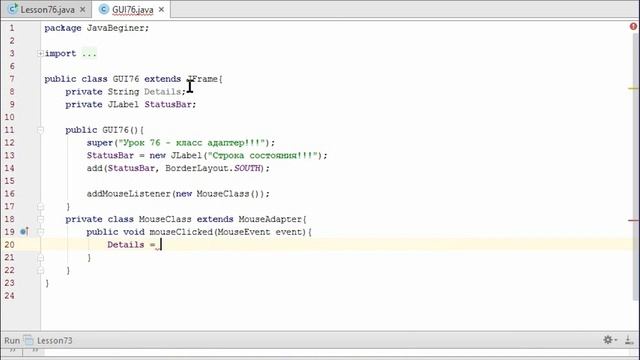This screenshot has width=640, height=360.
Task: Collapse the MouseClass class at line 18
Action: (40, 219)
